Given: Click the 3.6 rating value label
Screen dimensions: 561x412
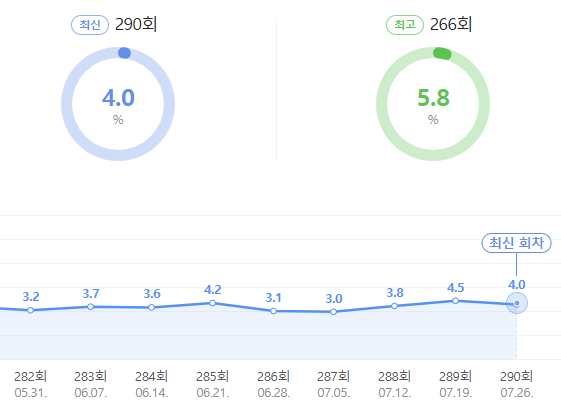Looking at the screenshot, I should 152,294.
